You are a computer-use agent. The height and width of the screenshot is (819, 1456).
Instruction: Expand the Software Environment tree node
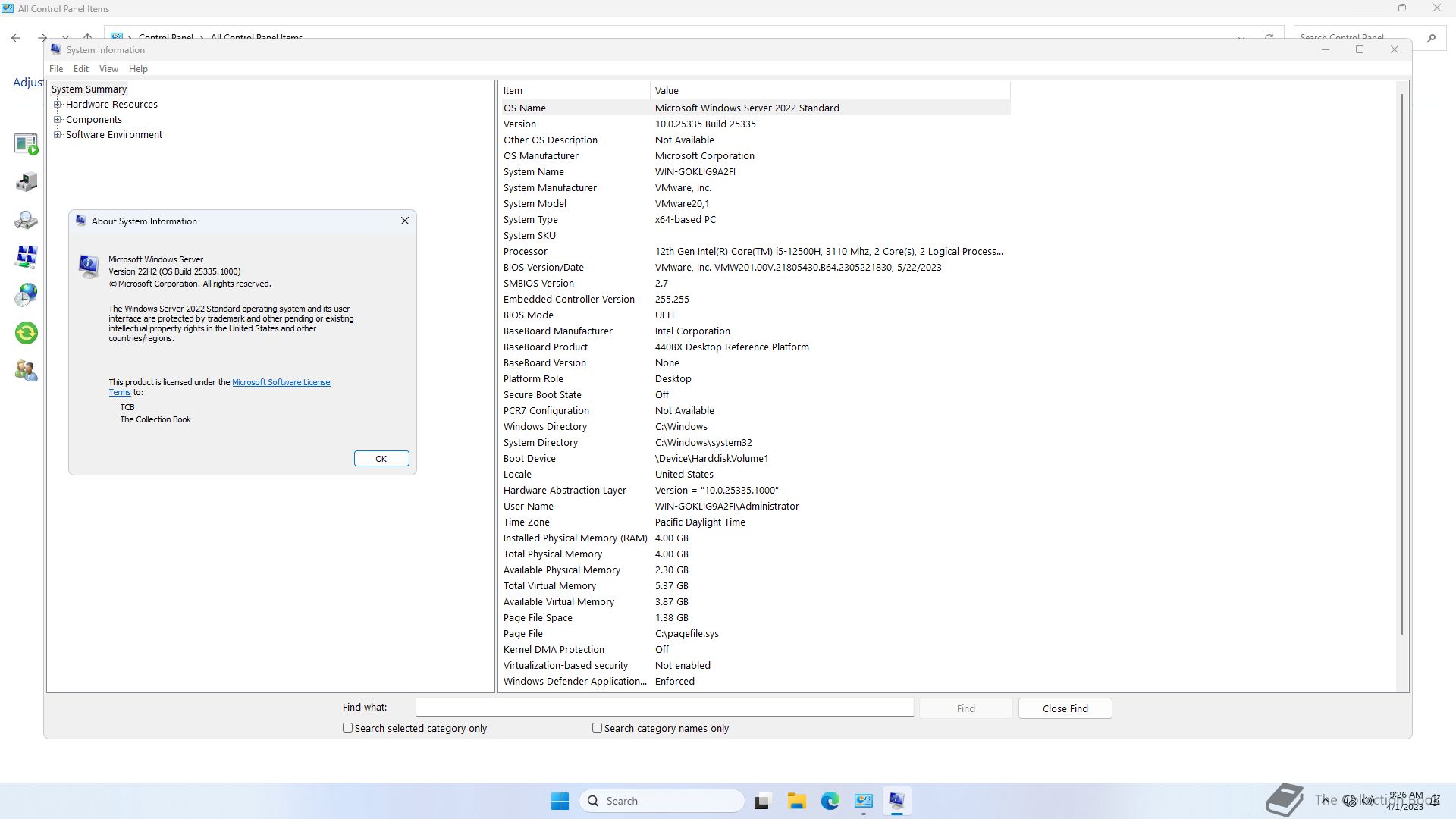coord(57,135)
